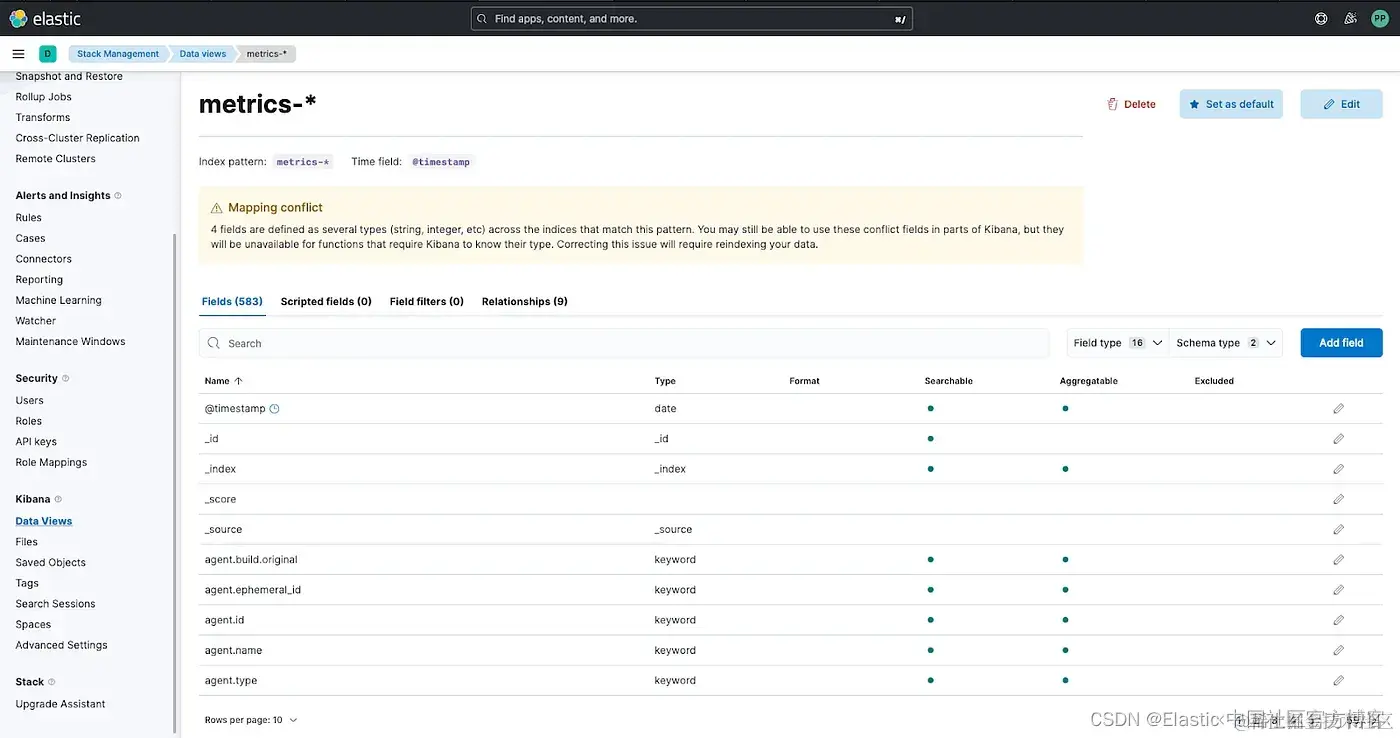Open the PP user avatar menu
Viewport: 1400px width, 738px height.
click(1379, 18)
